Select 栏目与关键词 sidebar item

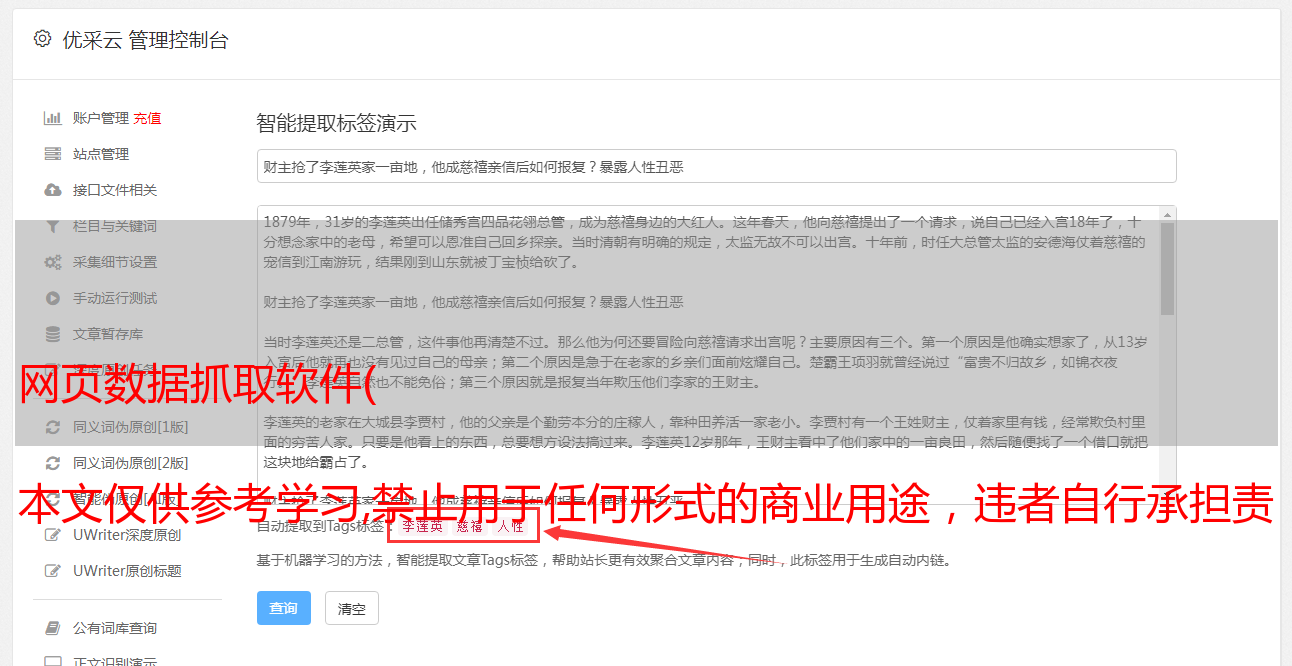pos(115,226)
